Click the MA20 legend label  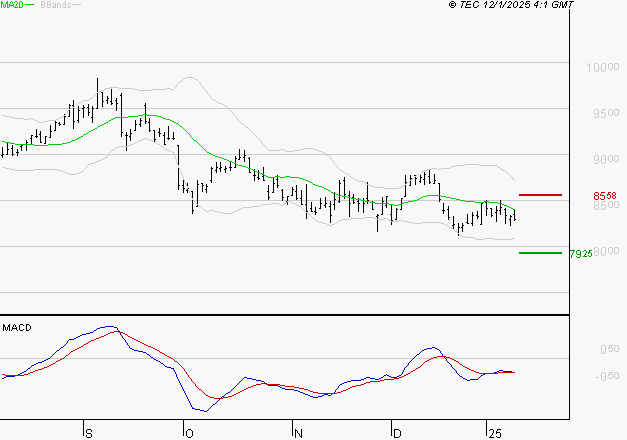10,6
